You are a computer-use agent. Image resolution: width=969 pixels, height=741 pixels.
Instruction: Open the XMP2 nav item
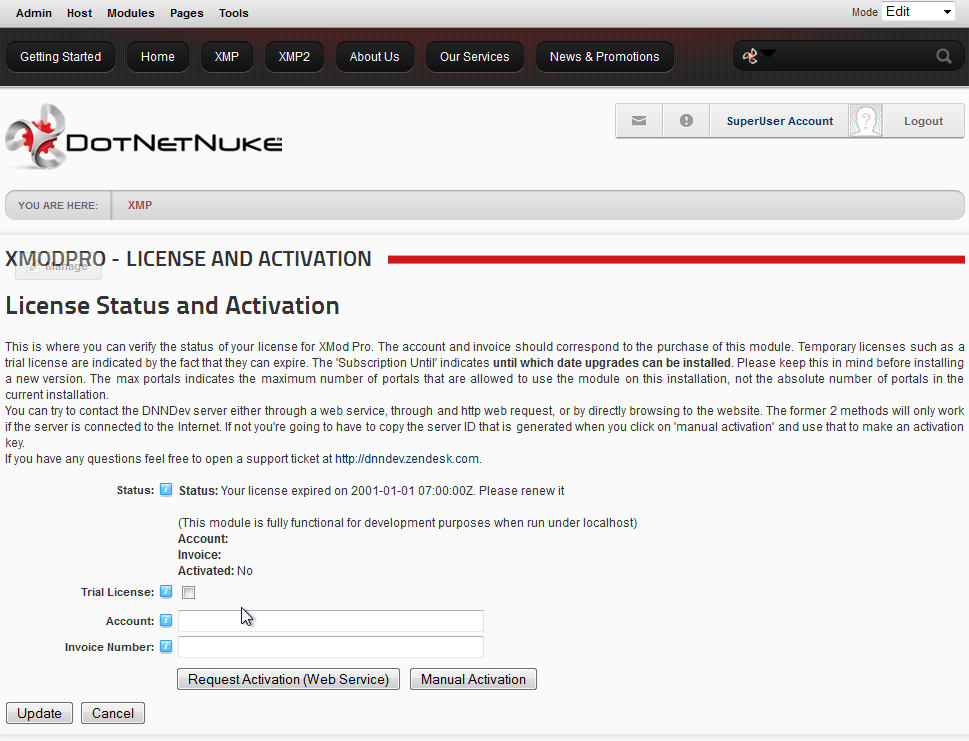(x=294, y=57)
